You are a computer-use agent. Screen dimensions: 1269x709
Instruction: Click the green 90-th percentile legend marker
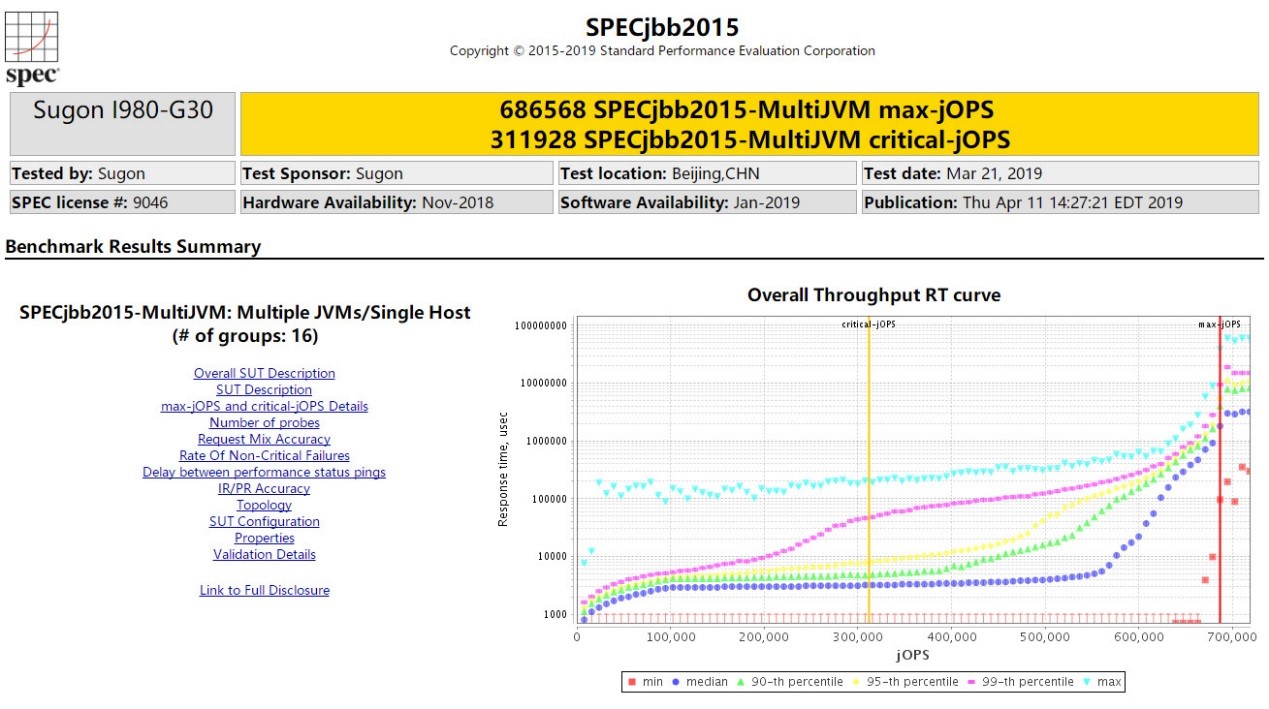(x=738, y=682)
